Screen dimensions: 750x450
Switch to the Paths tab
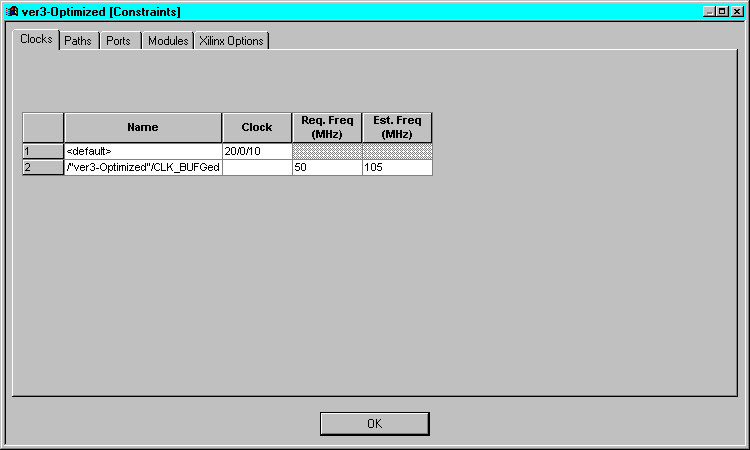[x=77, y=41]
